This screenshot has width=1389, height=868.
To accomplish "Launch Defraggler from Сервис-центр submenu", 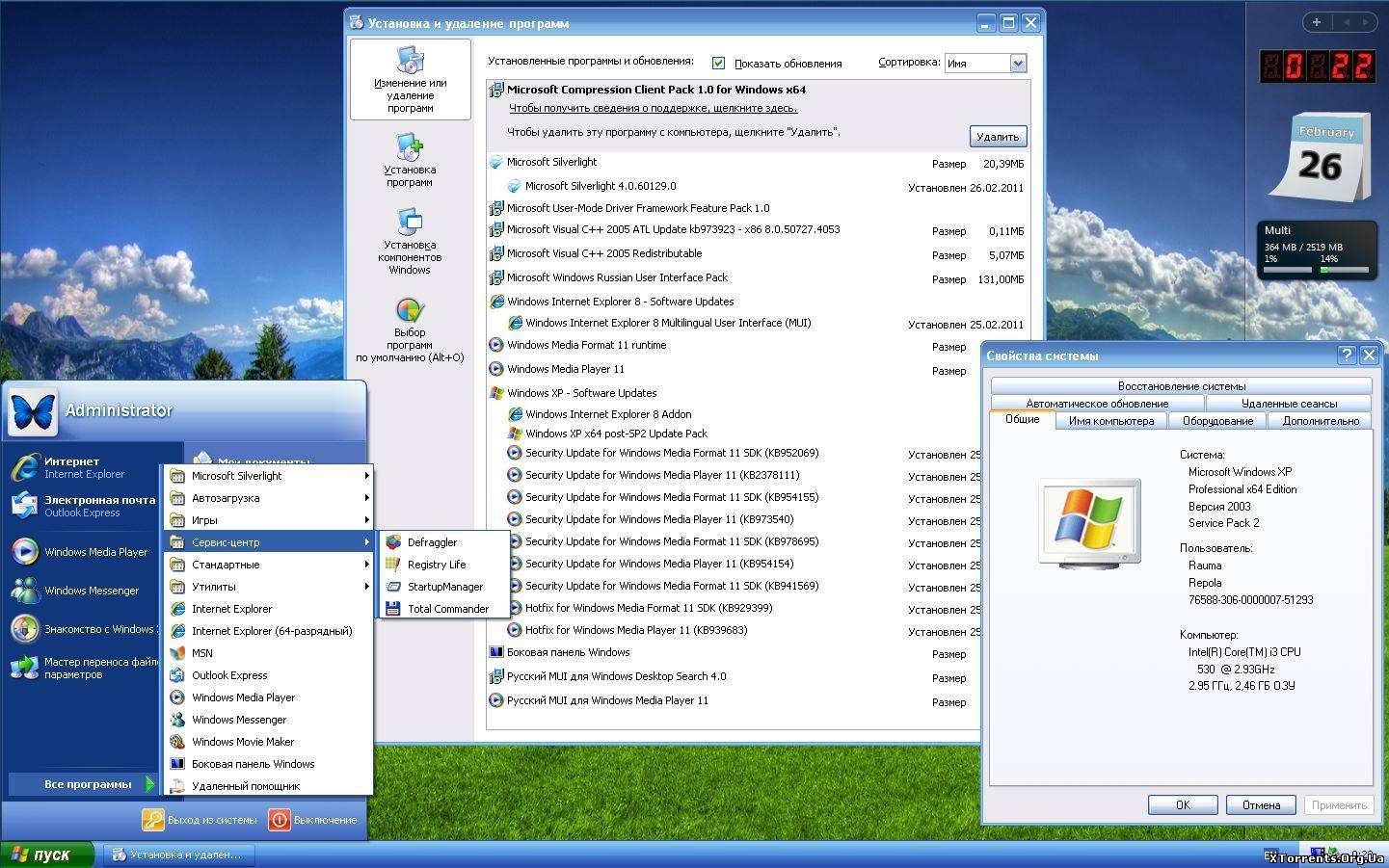I will pos(443,542).
